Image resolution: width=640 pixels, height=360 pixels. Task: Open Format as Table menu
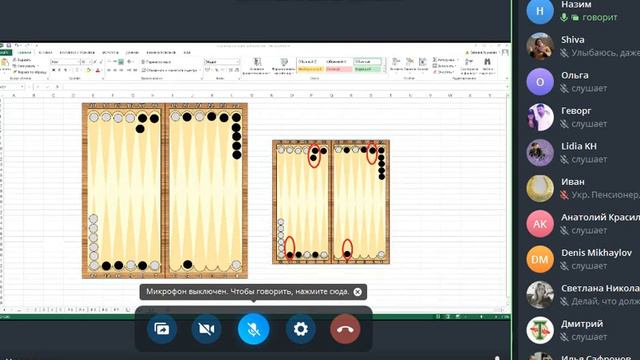(283, 67)
